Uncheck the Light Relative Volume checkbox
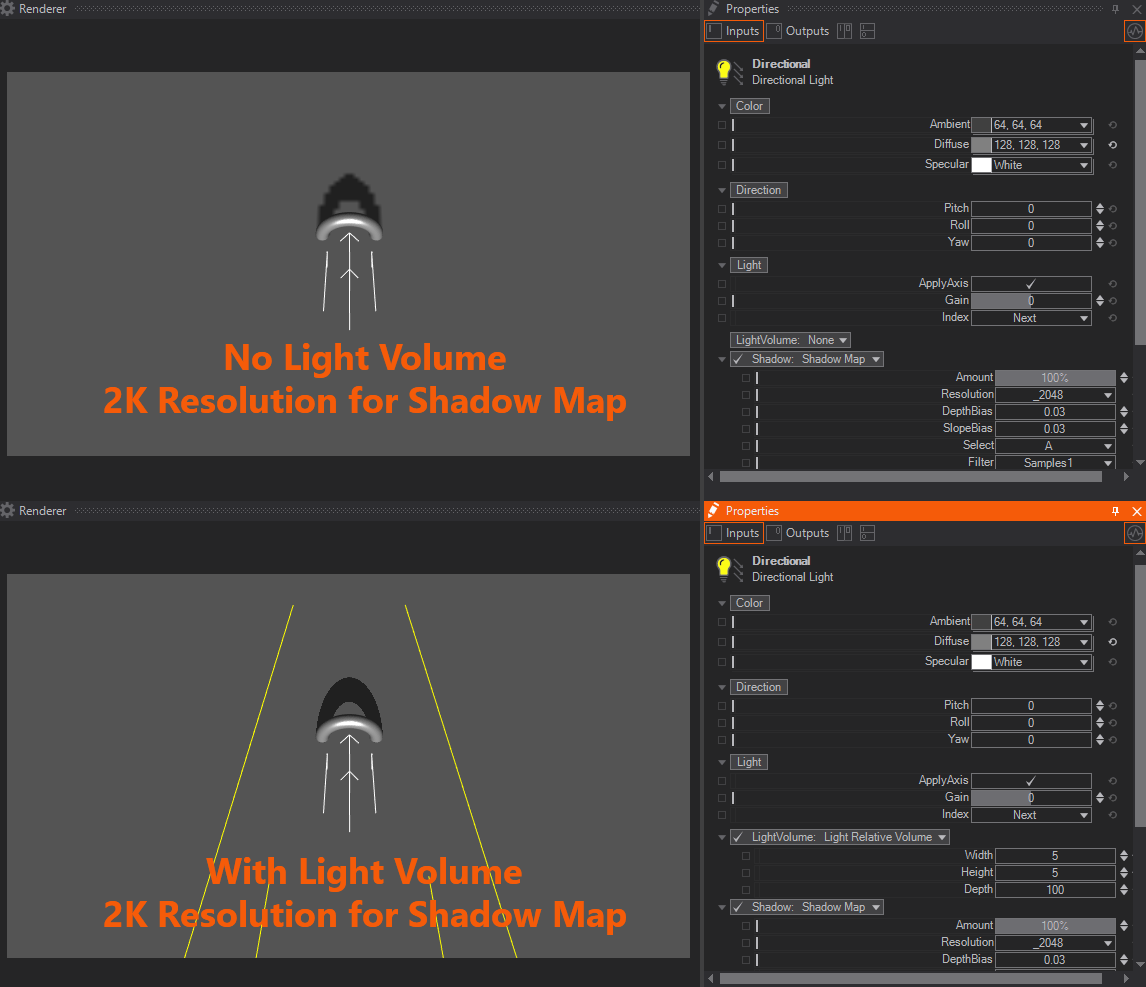The image size is (1146, 987). coord(738,837)
